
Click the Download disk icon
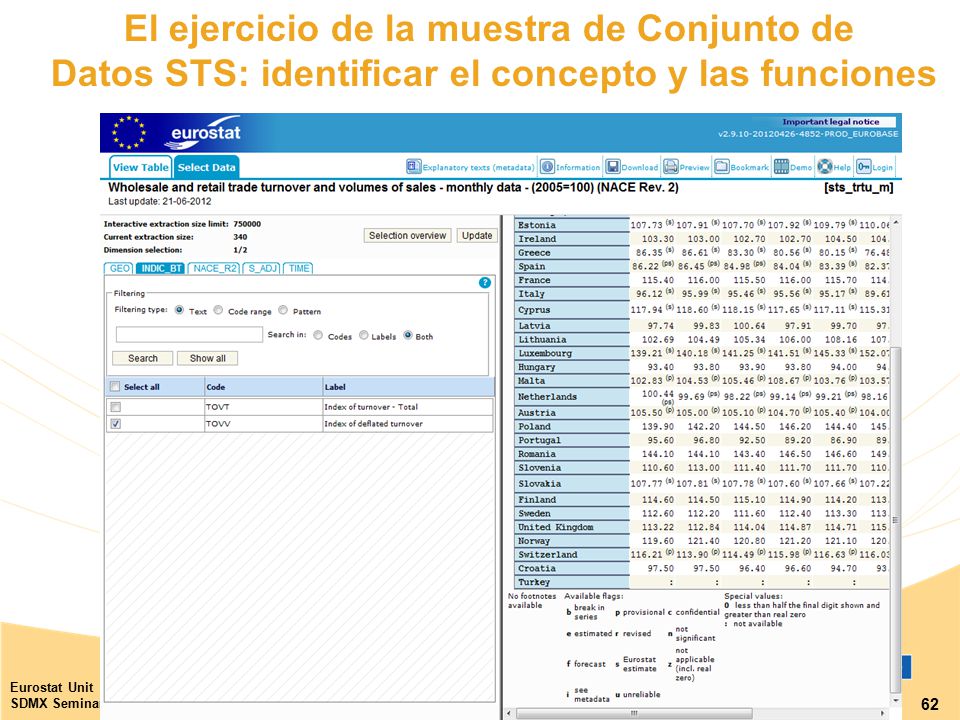point(613,167)
